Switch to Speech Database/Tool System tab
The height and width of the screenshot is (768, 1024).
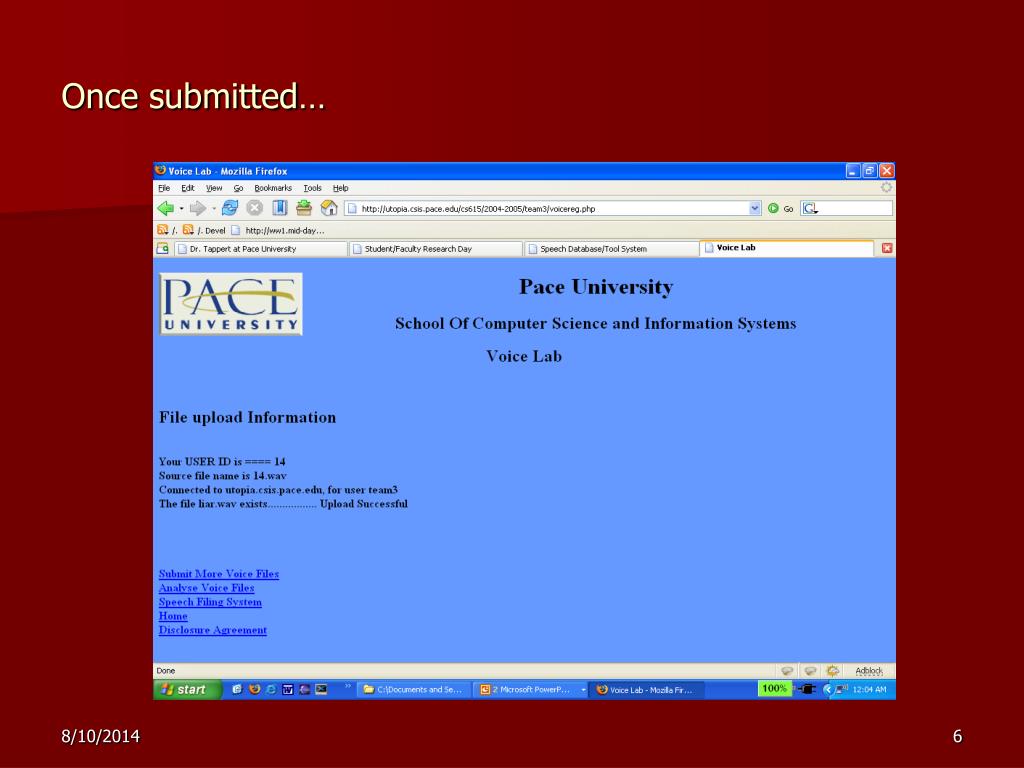(611, 249)
